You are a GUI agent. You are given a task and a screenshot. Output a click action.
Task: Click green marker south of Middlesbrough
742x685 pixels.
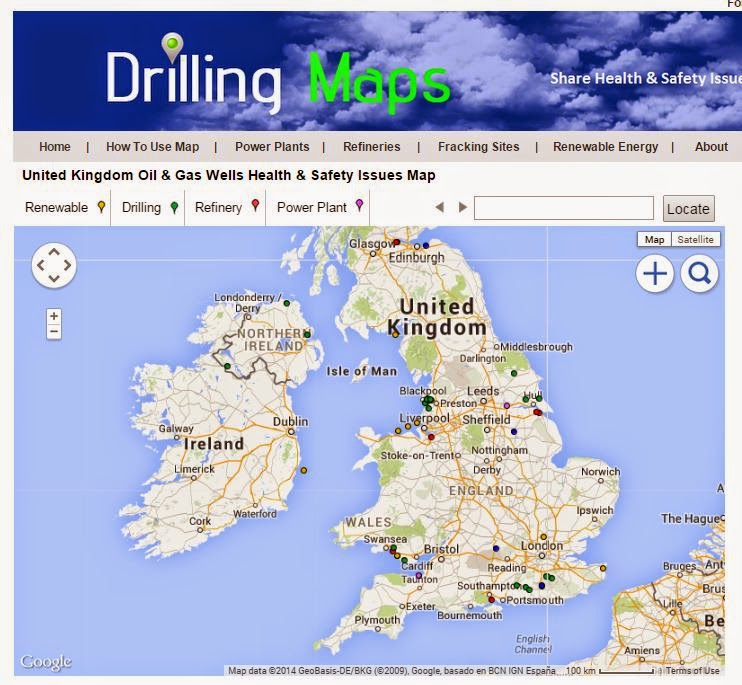point(514,373)
